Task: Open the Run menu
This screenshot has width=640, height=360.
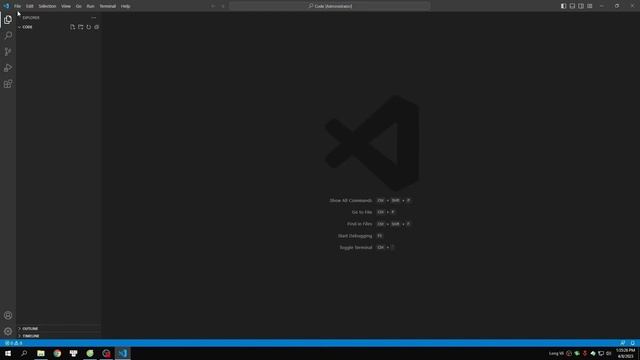Action: tap(91, 6)
